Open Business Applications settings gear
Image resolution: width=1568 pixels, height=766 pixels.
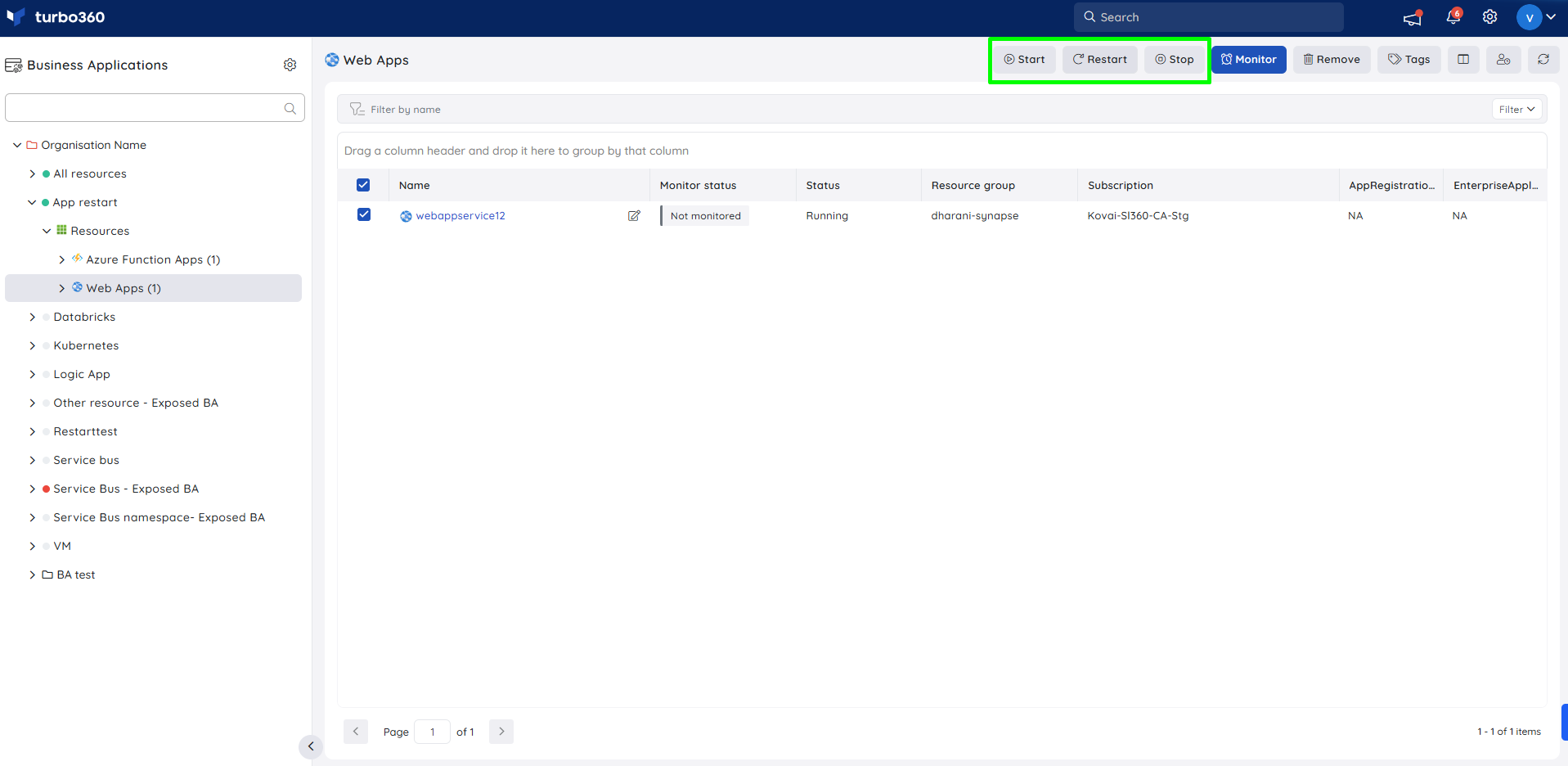[290, 65]
